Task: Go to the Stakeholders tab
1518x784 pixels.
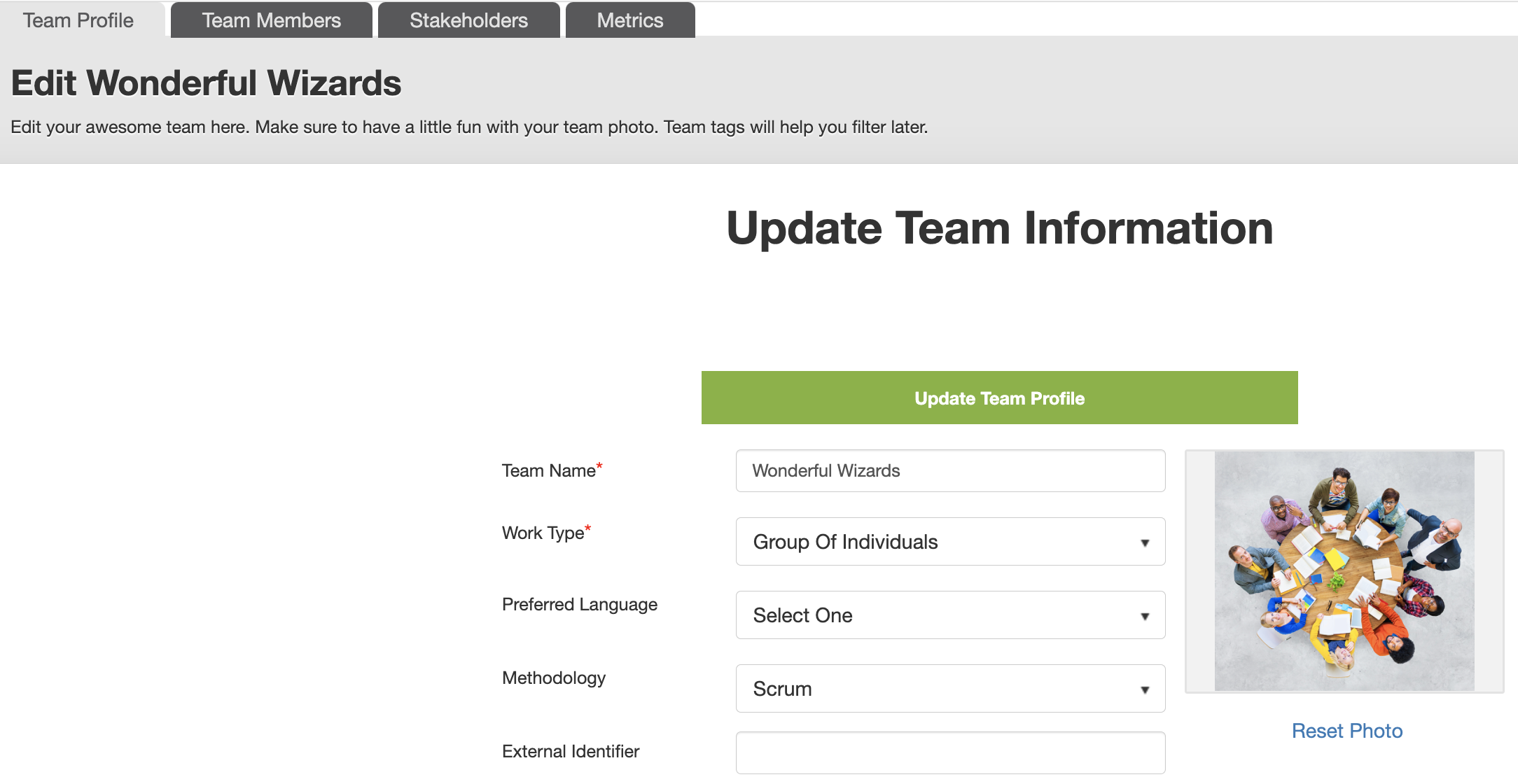Action: tap(469, 20)
